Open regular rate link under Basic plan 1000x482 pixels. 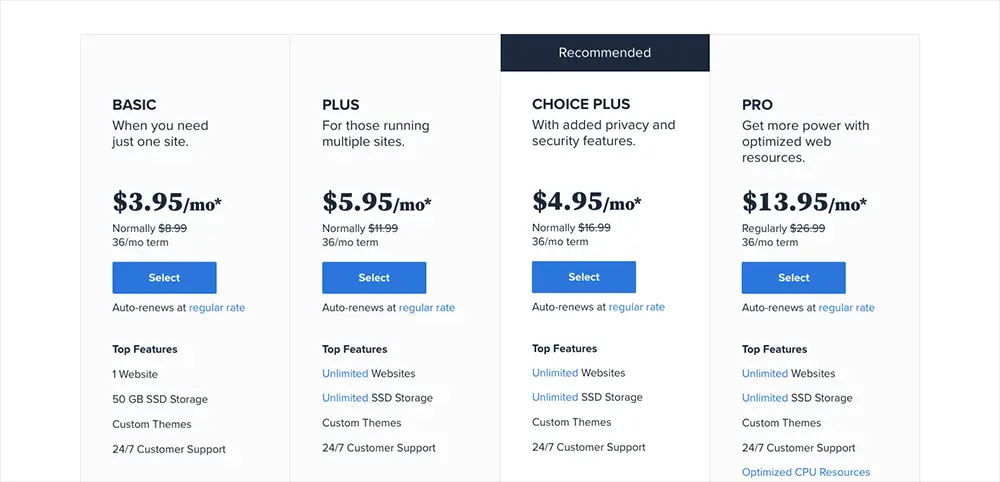coord(217,307)
